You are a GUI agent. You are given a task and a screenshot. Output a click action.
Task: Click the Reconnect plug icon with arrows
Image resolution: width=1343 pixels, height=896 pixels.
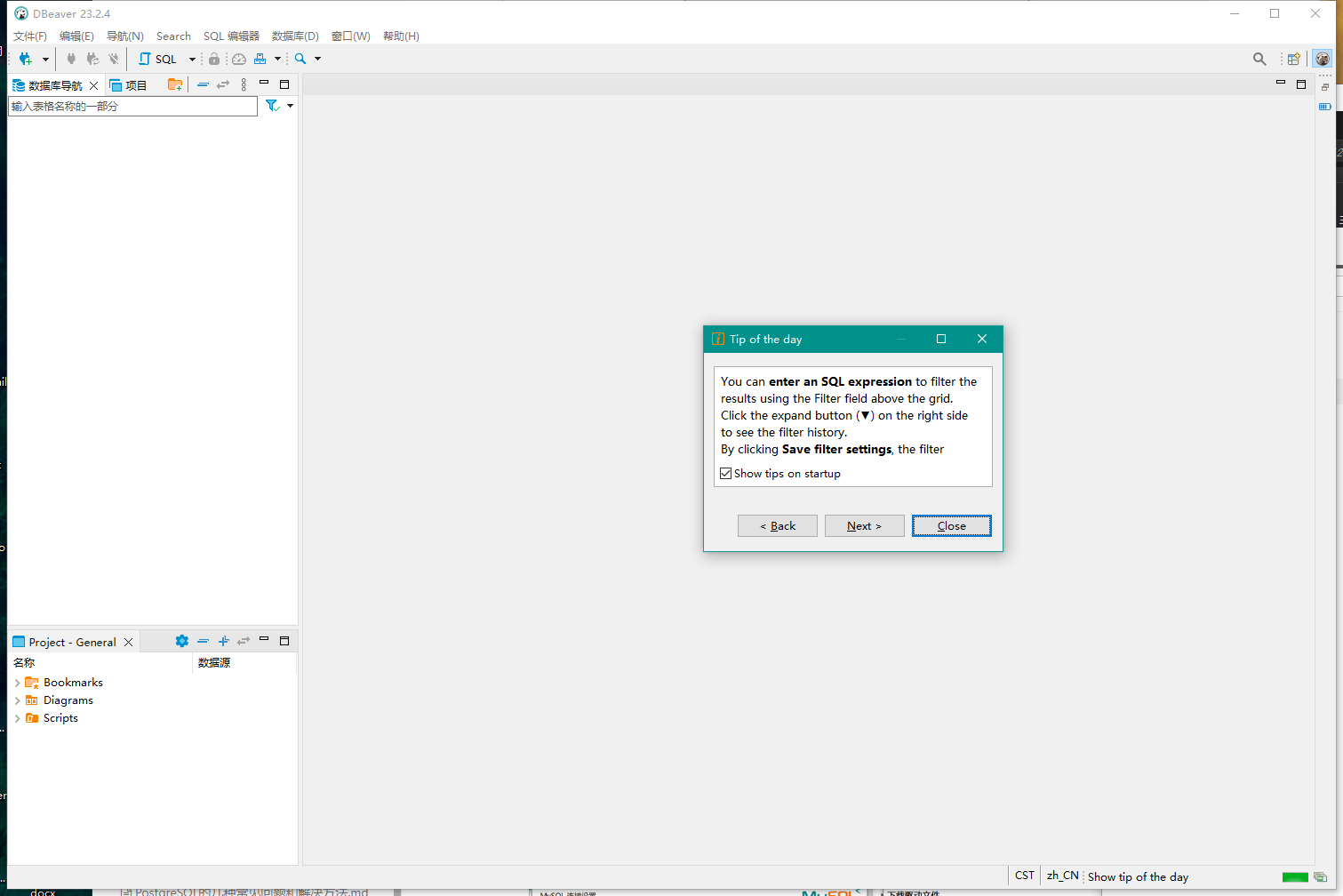coord(92,59)
